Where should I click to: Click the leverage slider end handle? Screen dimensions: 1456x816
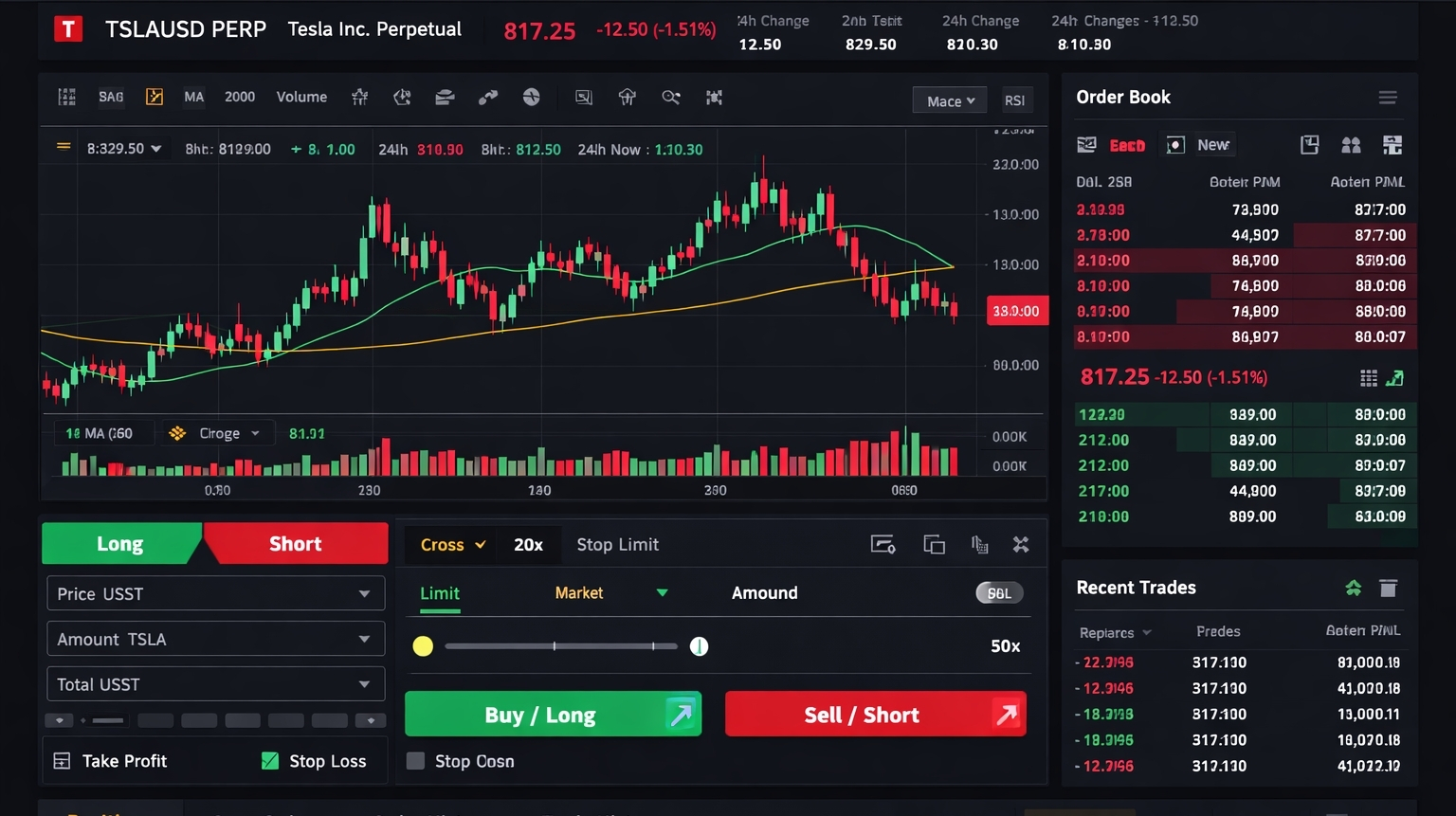(x=699, y=646)
